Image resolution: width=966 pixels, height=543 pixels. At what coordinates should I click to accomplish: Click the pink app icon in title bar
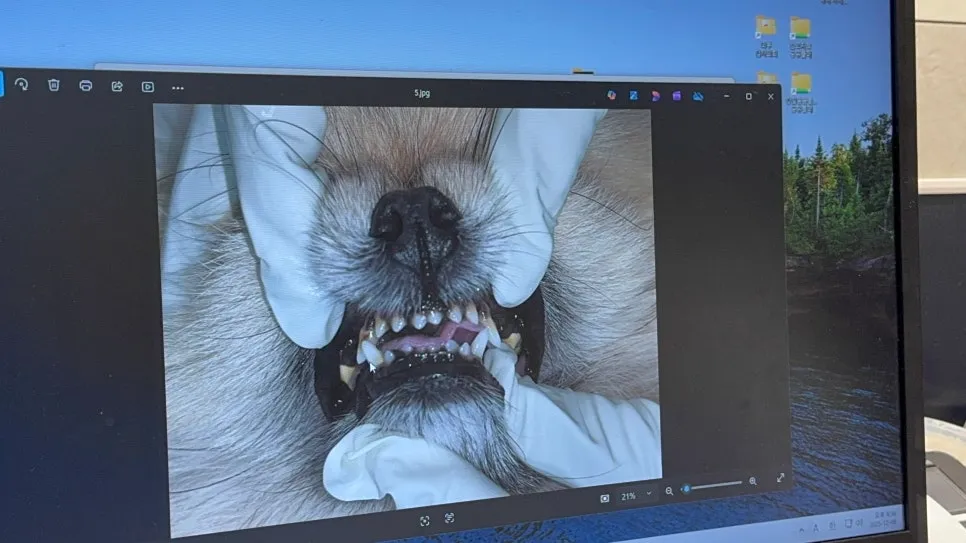tap(656, 96)
